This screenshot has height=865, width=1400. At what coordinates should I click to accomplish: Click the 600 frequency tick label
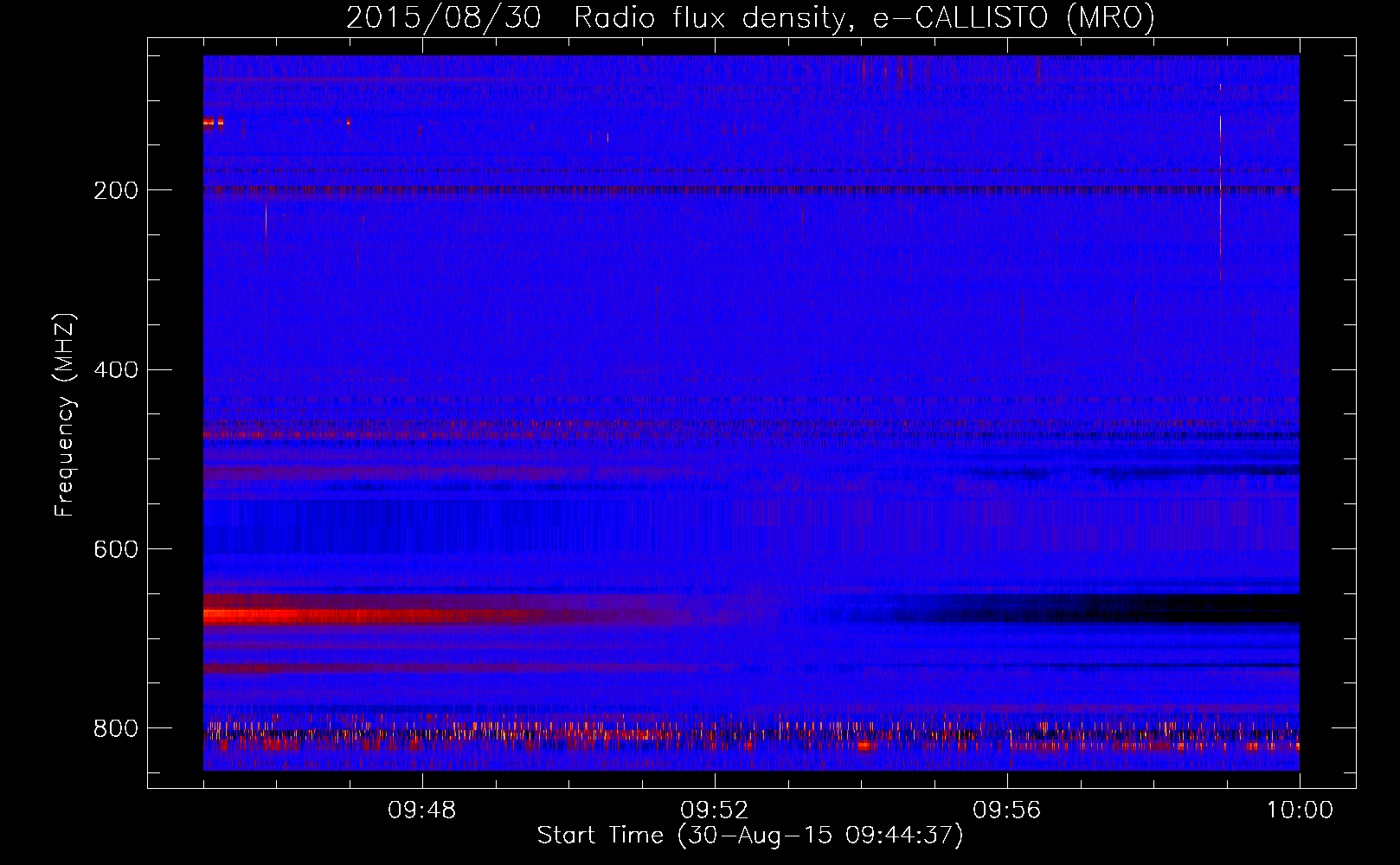[x=116, y=550]
